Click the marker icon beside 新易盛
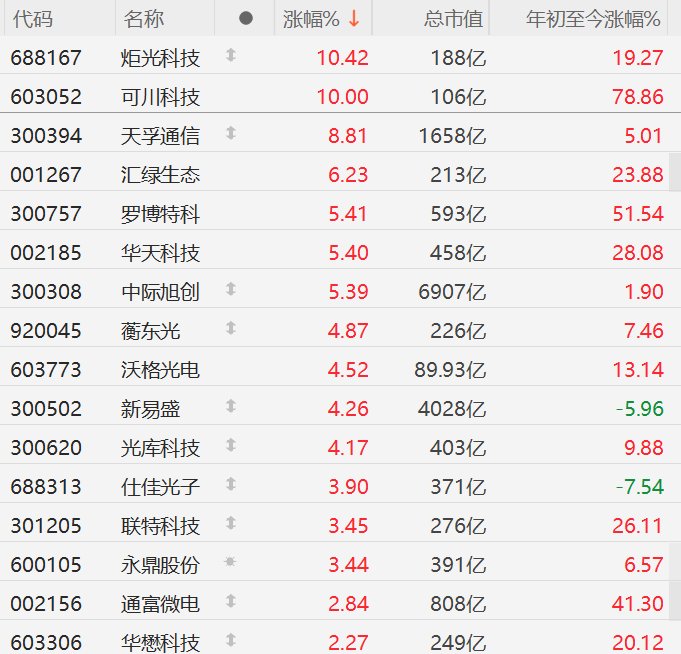This screenshot has height=654, width=681. [x=231, y=406]
